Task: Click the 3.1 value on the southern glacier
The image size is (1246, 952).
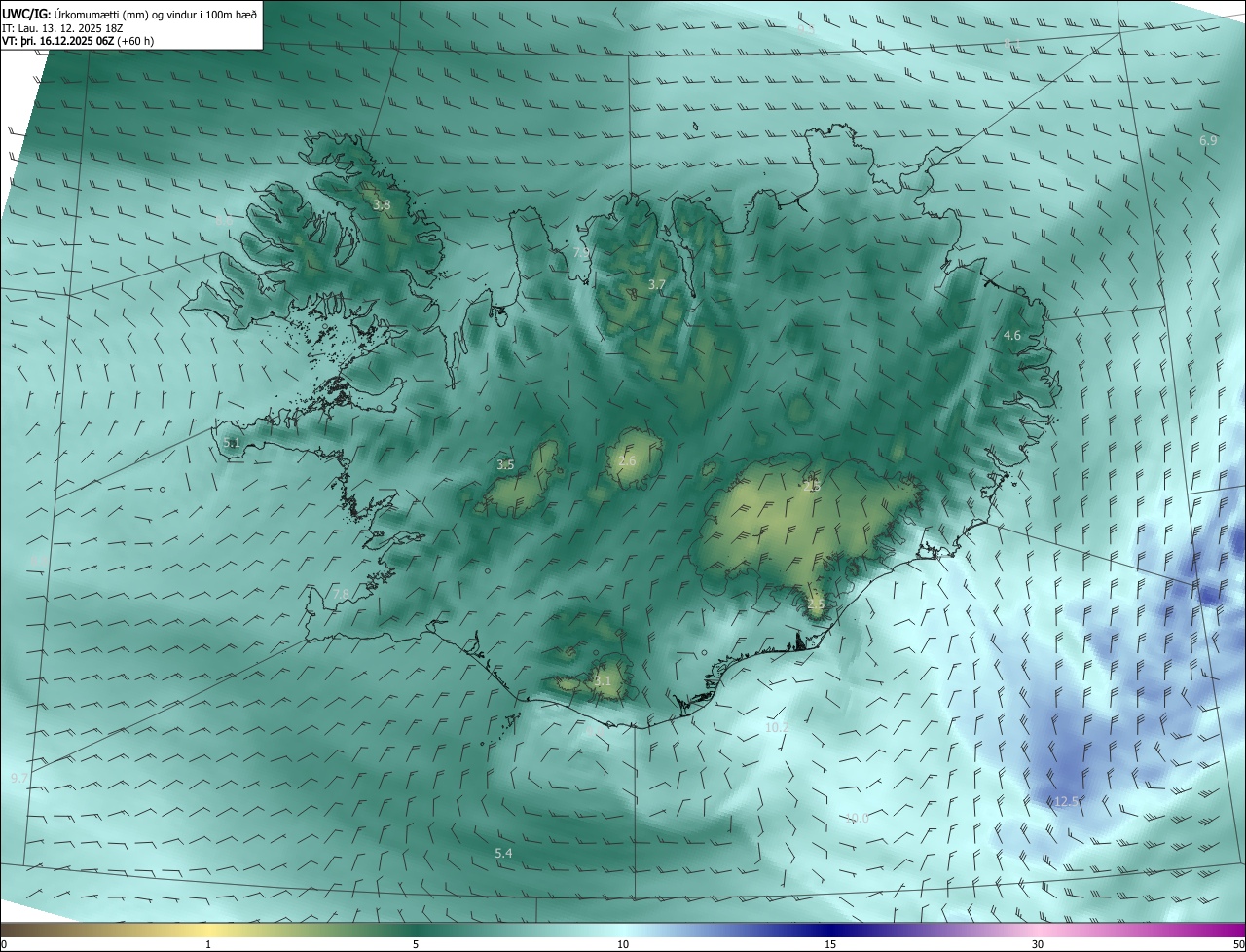Action: tap(603, 680)
